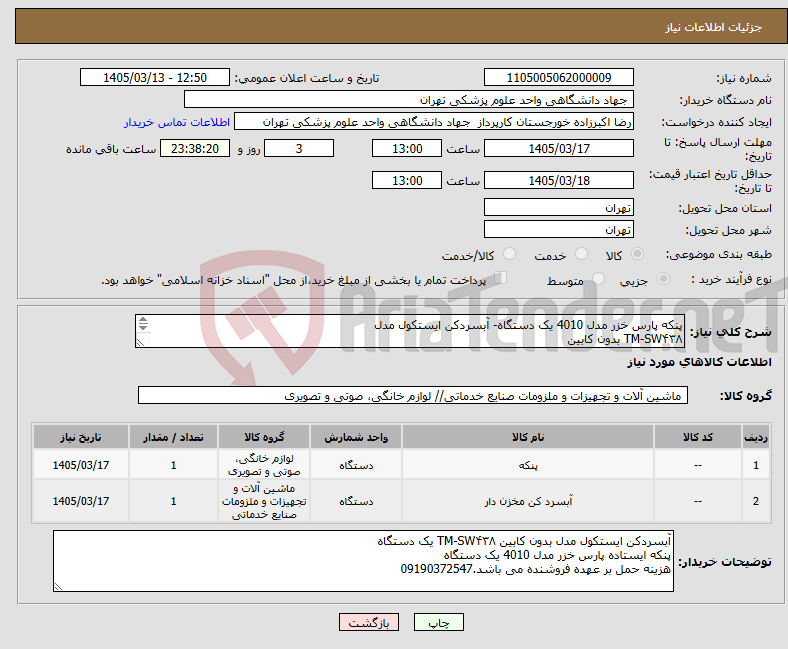Click the تاریخ نیاز column header
Viewport: 788px width, 649px height.
pyautogui.click(x=81, y=437)
